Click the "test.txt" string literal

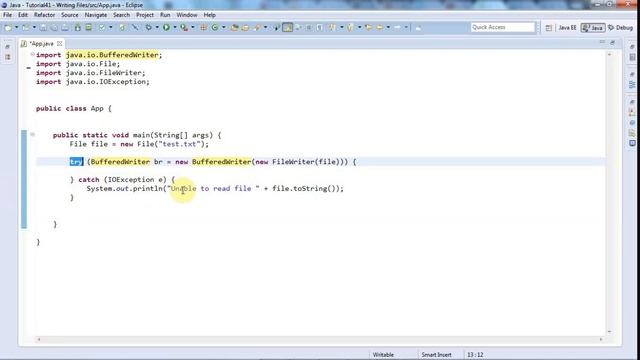coord(180,144)
